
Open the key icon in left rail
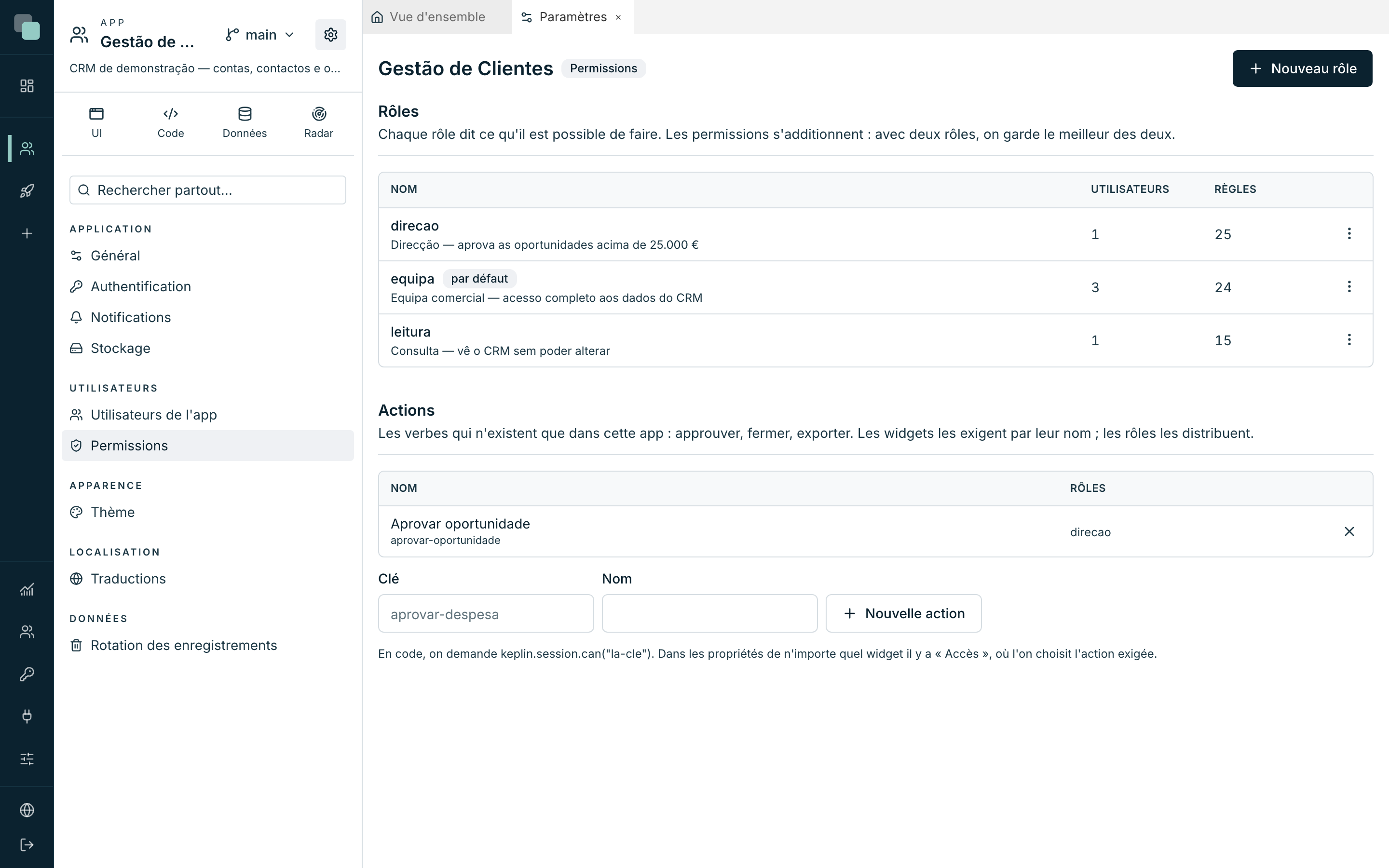point(27,674)
